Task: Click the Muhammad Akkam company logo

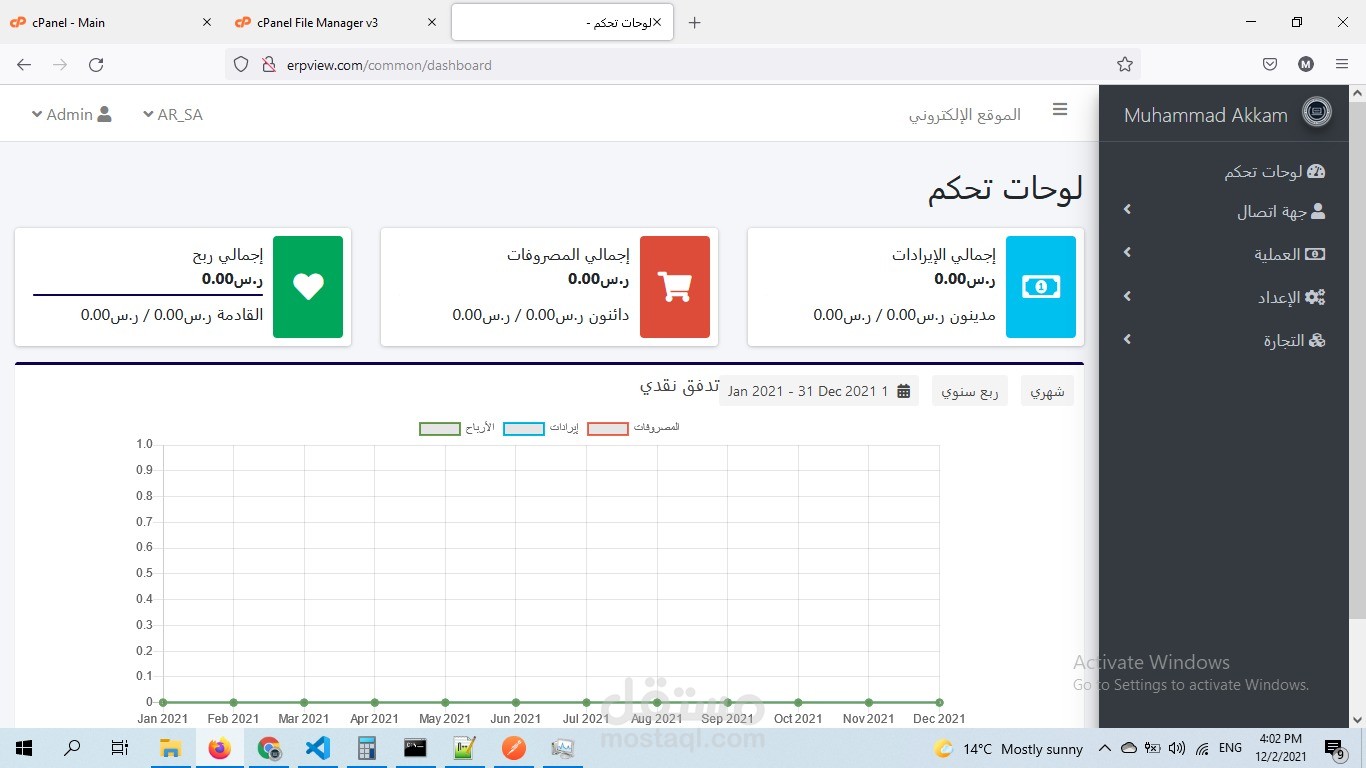Action: (1317, 112)
